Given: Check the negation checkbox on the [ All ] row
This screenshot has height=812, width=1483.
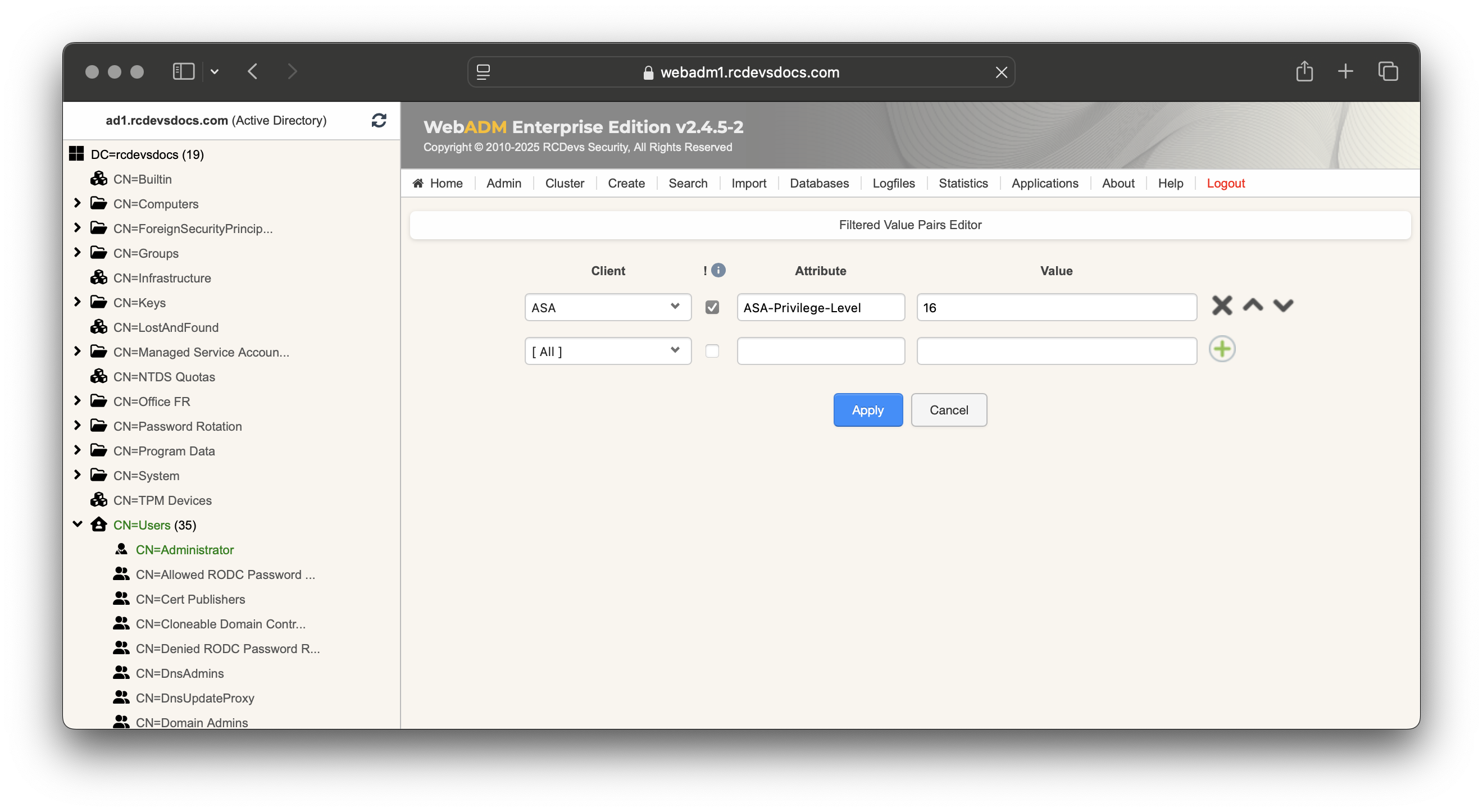Looking at the screenshot, I should (712, 351).
